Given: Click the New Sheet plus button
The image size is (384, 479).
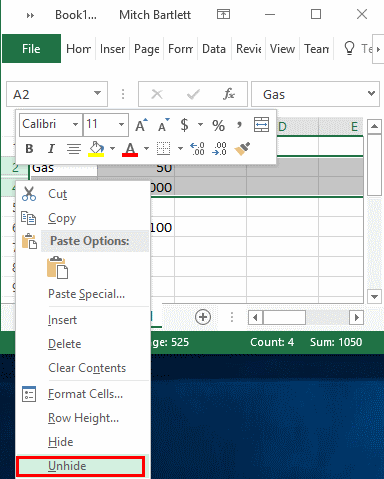Looking at the screenshot, I should 203,317.
